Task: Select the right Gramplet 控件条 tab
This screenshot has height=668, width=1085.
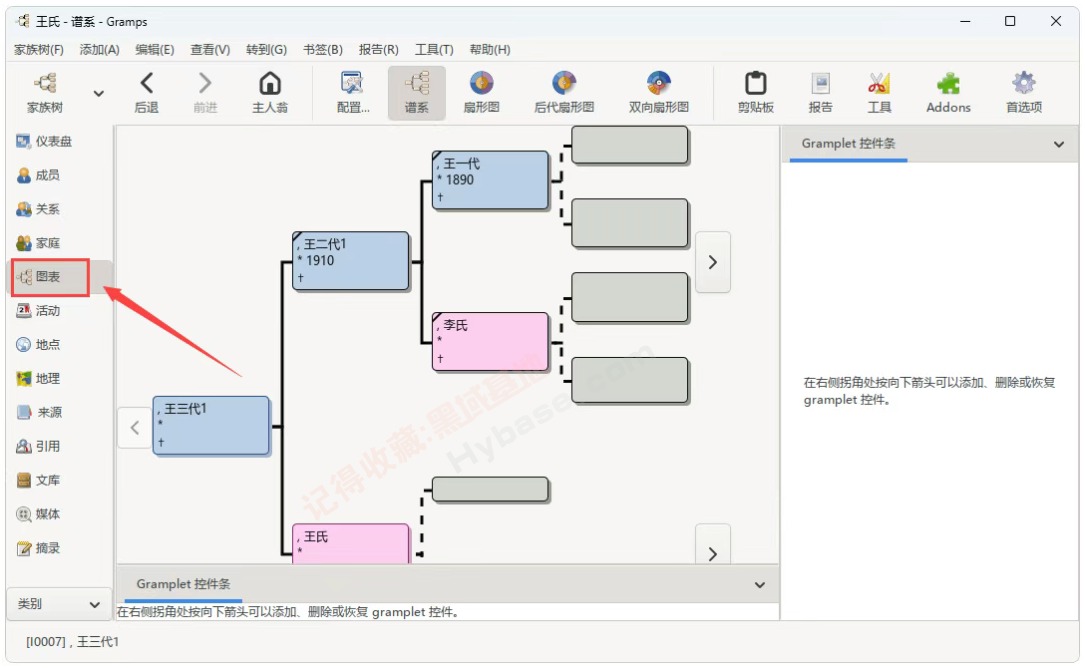Action: (x=848, y=144)
